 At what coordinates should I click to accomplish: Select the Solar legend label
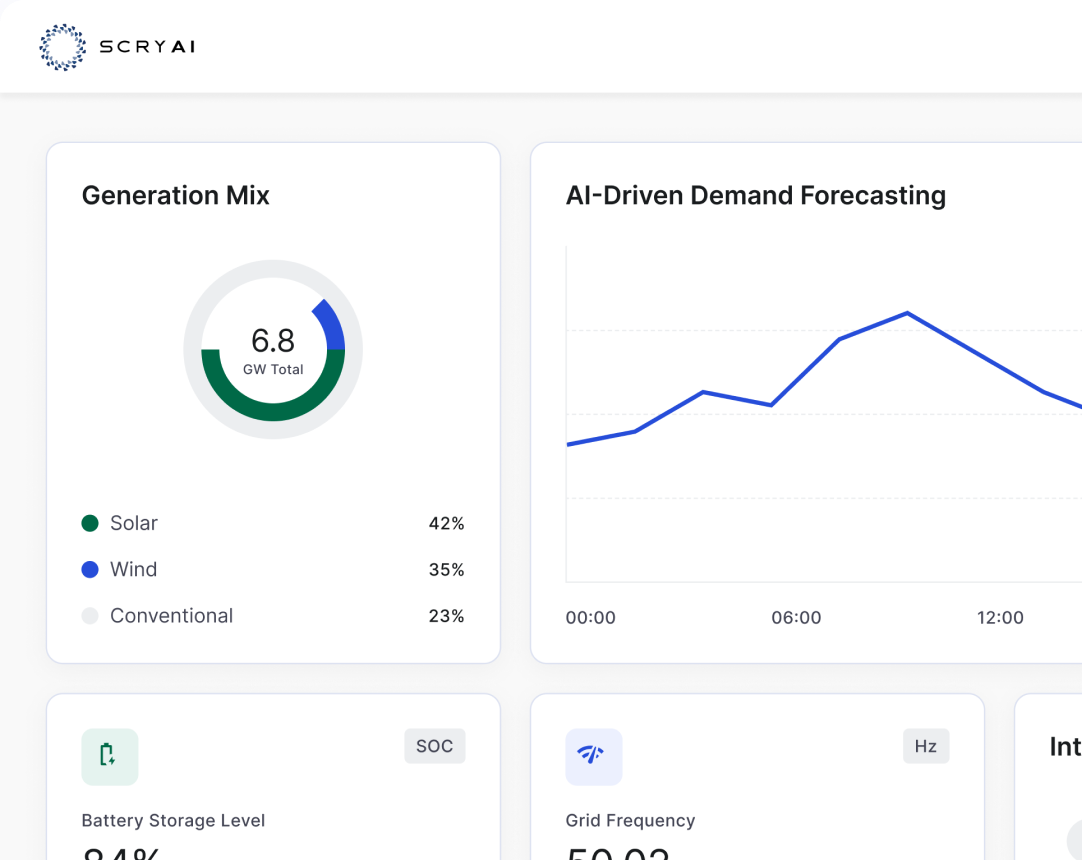click(134, 523)
